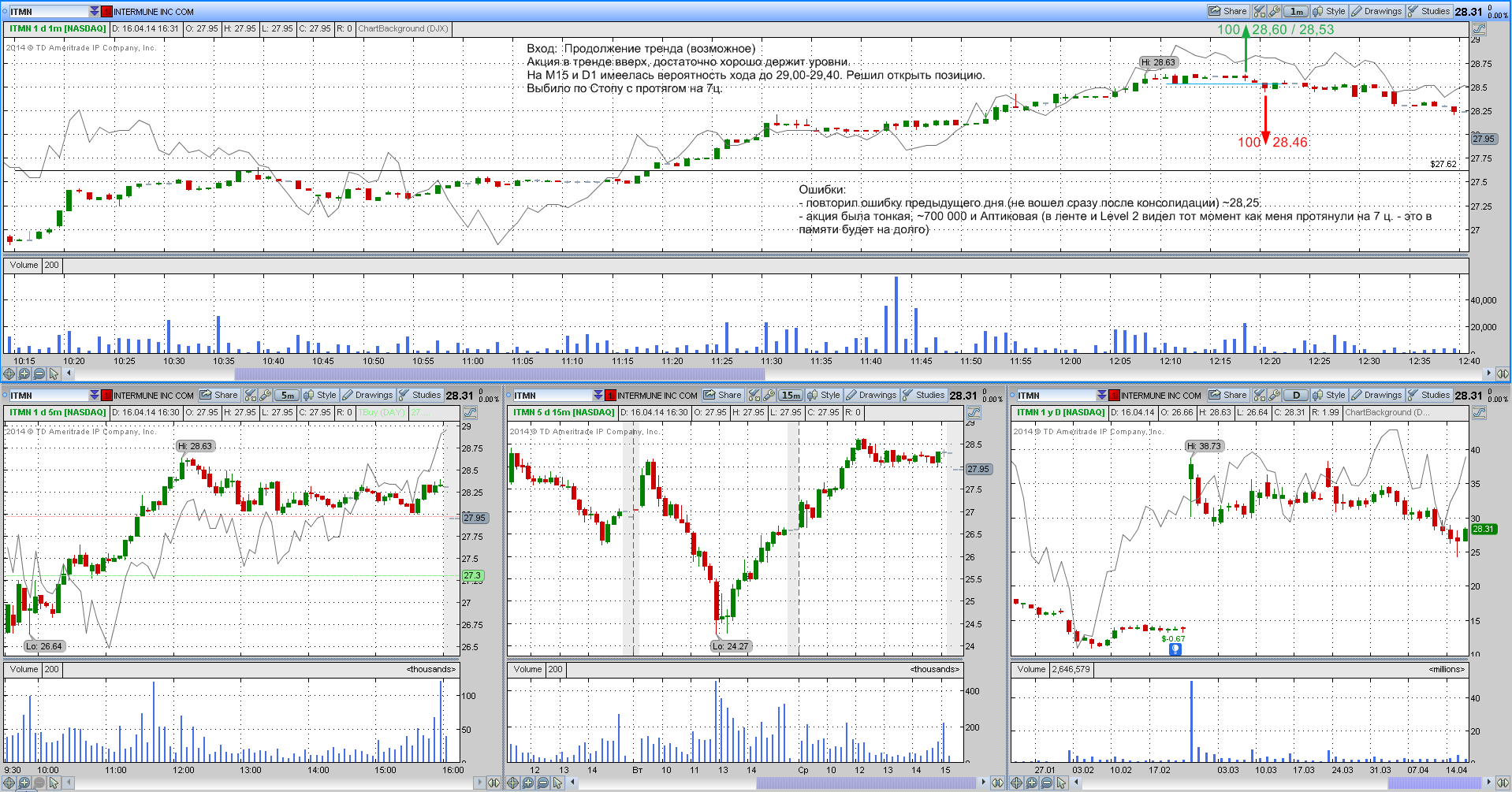This screenshot has height=792, width=1512.
Task: Open Edit studies flask icon in 5m chart
Action: 250,395
